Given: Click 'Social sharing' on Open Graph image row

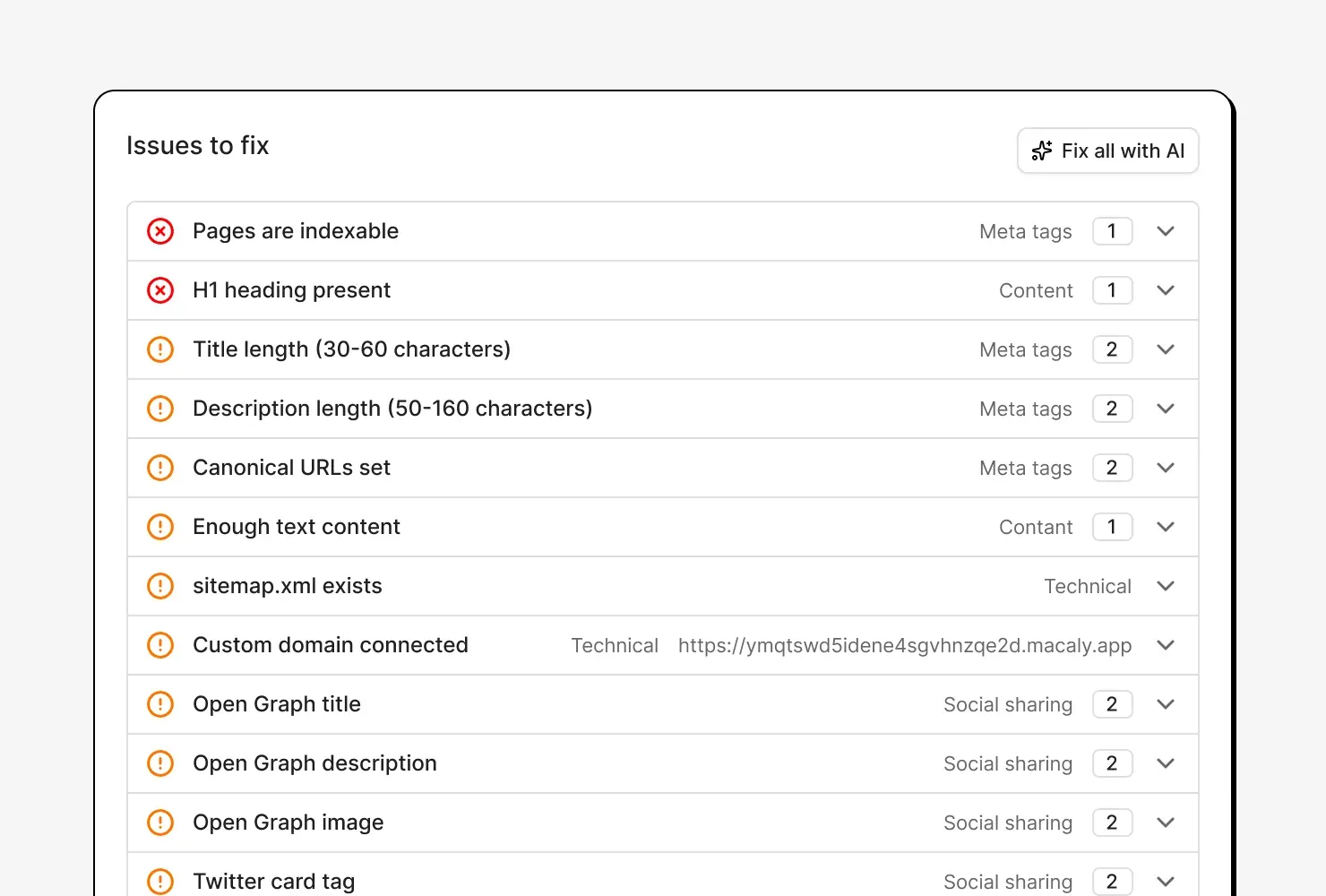Looking at the screenshot, I should click(1008, 823).
